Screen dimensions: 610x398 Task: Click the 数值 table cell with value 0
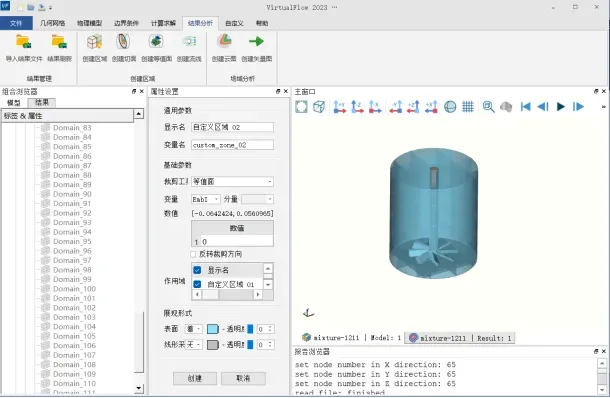[x=237, y=242]
